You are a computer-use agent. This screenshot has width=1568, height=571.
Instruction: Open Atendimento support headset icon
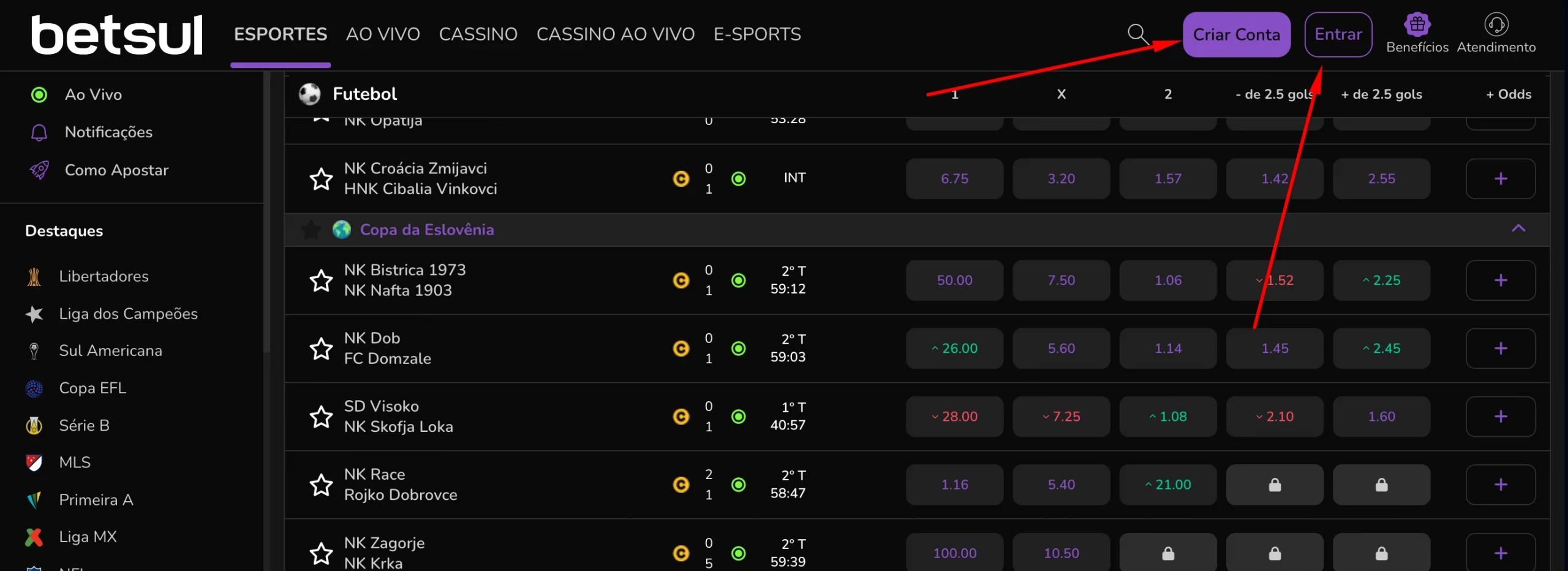click(x=1496, y=25)
